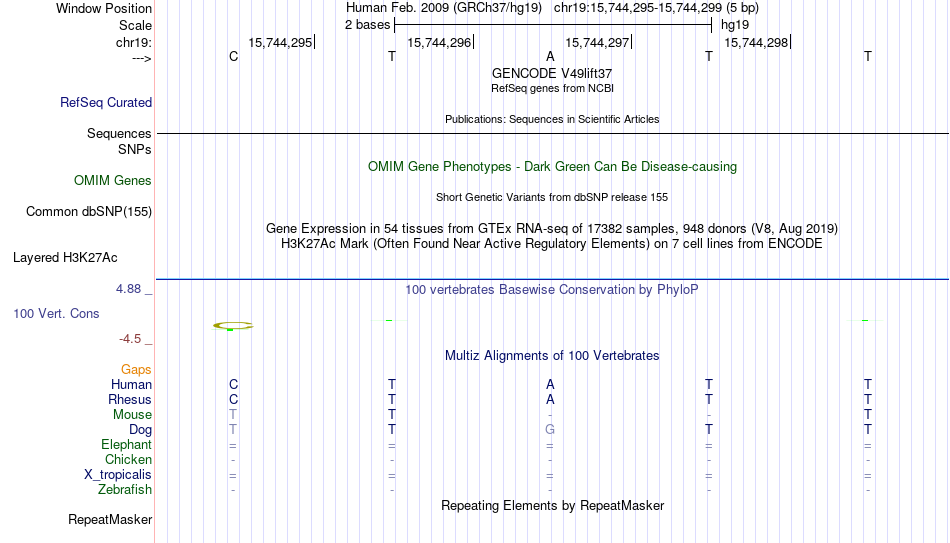This screenshot has height=543, width=950.
Task: Click base C in the Rhesus alignment row
Action: (x=233, y=399)
